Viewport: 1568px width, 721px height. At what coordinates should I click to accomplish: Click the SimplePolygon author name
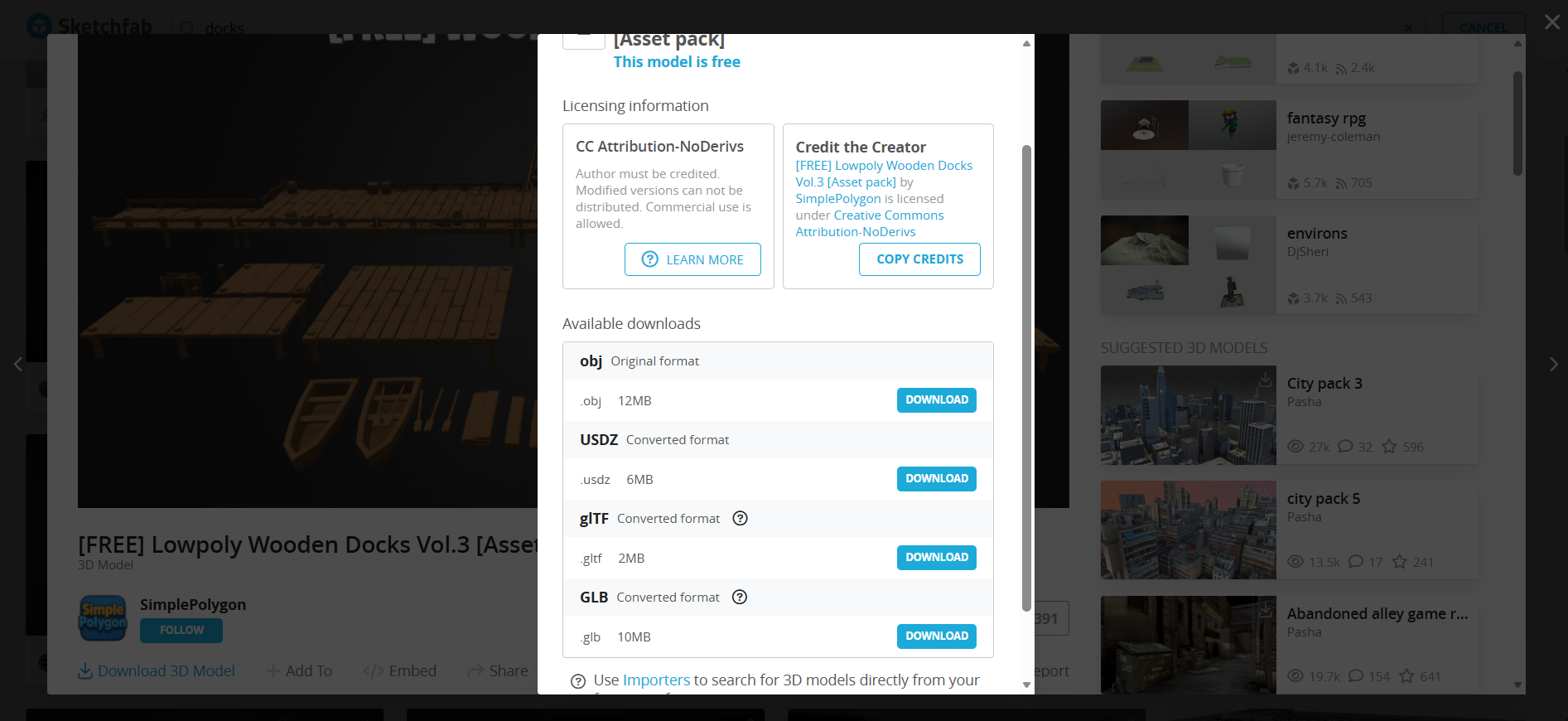point(193,605)
